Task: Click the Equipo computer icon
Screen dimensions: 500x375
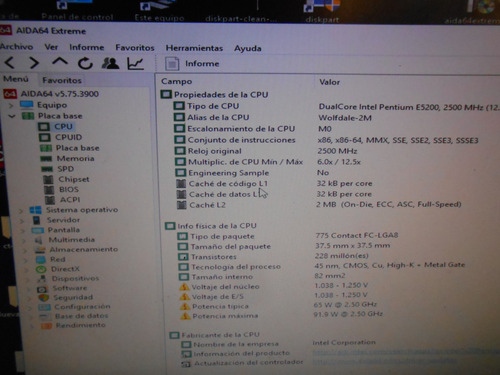Action: pos(27,105)
